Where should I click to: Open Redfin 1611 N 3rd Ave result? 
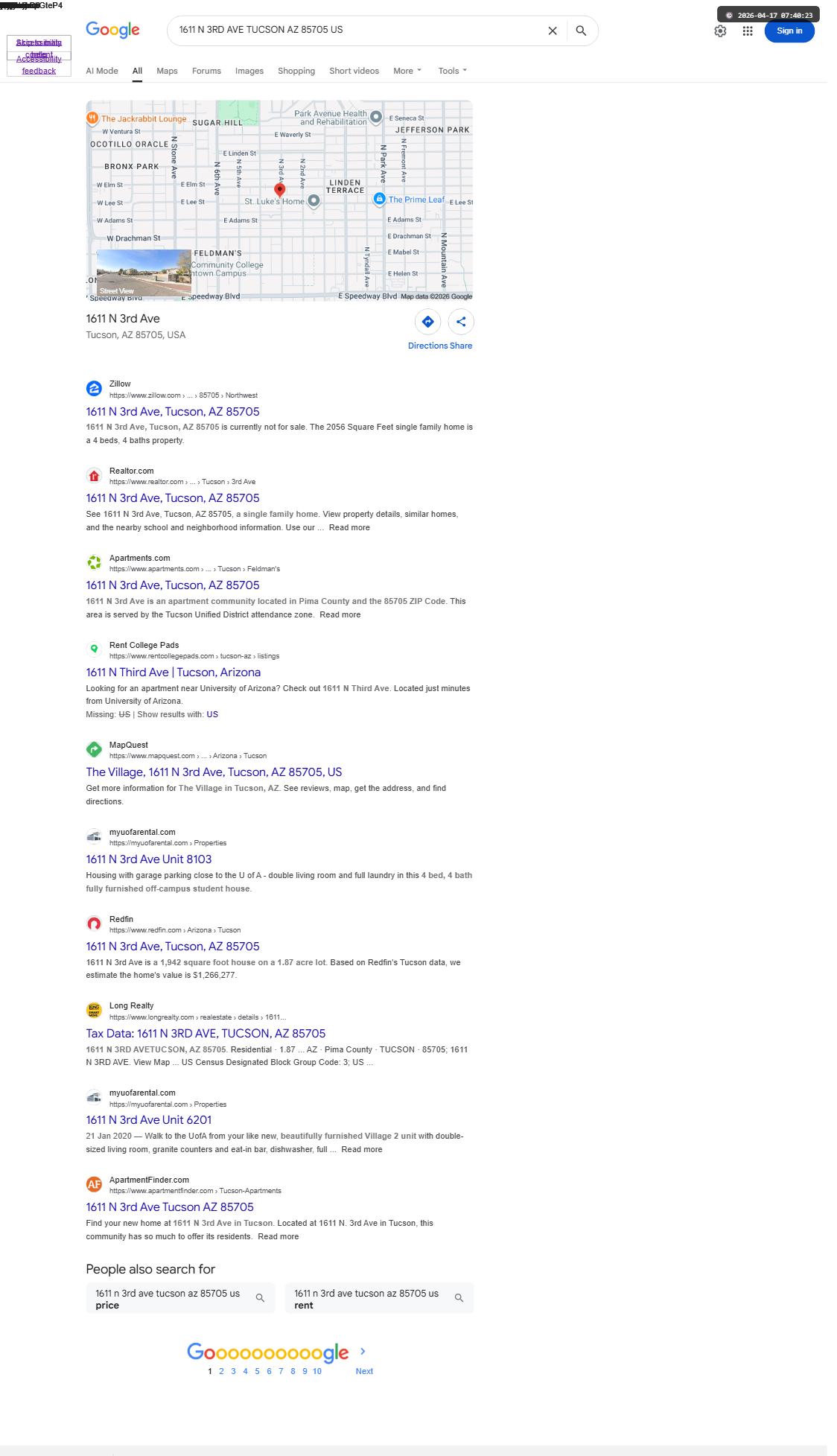[173, 947]
